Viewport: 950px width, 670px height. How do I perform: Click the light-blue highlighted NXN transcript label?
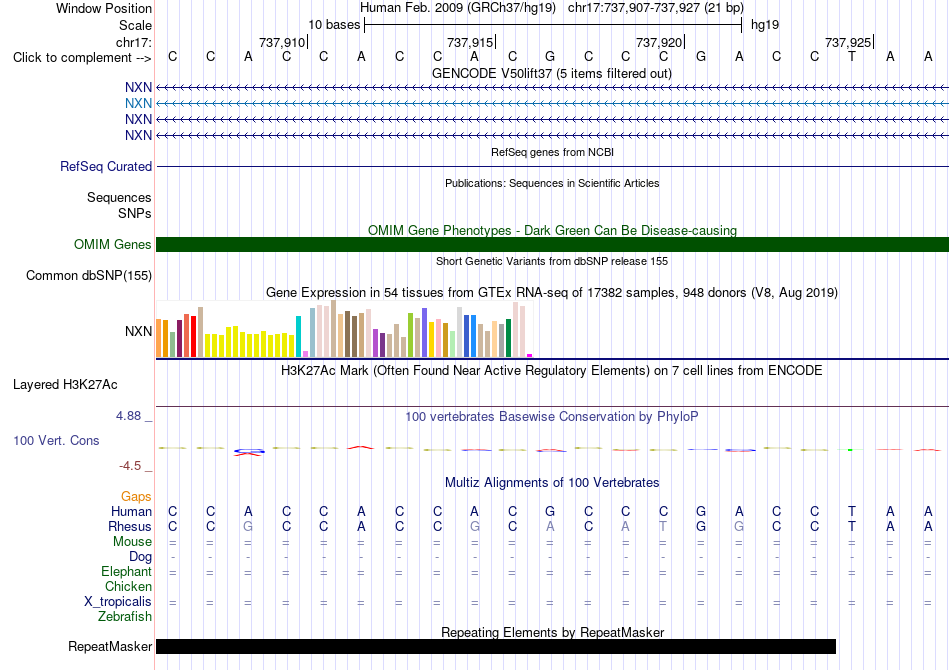click(x=138, y=104)
